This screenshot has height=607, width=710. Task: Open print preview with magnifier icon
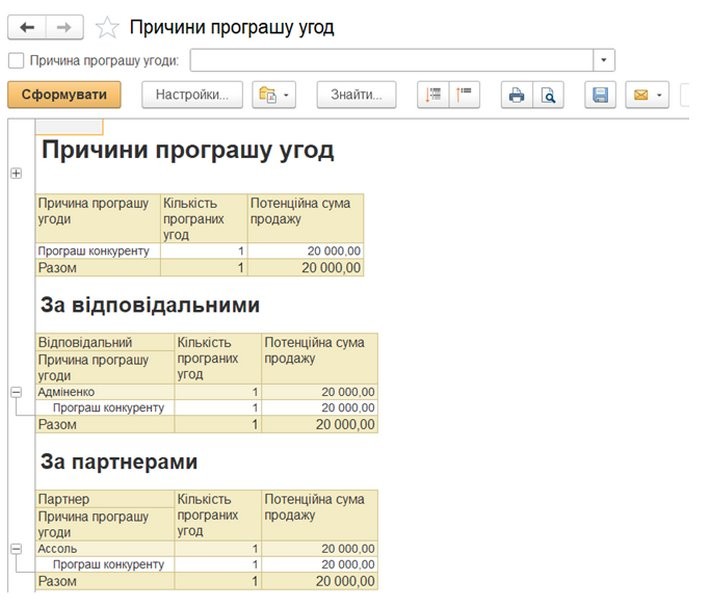[x=548, y=95]
